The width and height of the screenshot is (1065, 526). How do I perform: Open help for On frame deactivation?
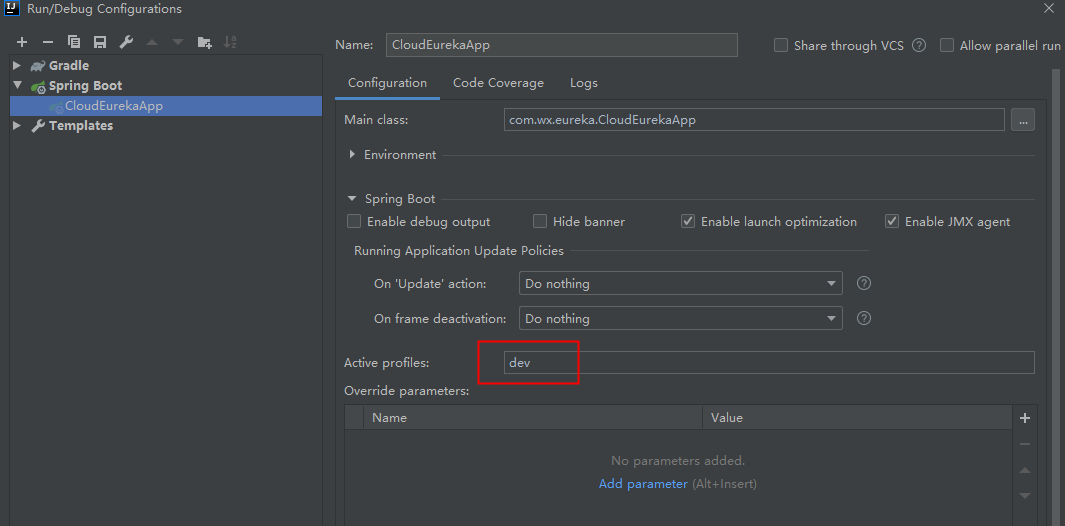[x=864, y=318]
